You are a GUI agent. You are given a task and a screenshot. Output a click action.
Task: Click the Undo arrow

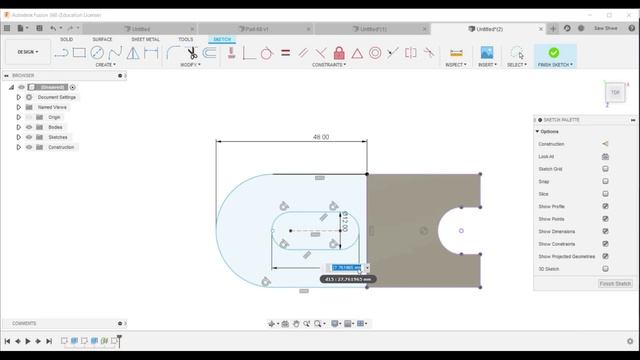click(53, 28)
